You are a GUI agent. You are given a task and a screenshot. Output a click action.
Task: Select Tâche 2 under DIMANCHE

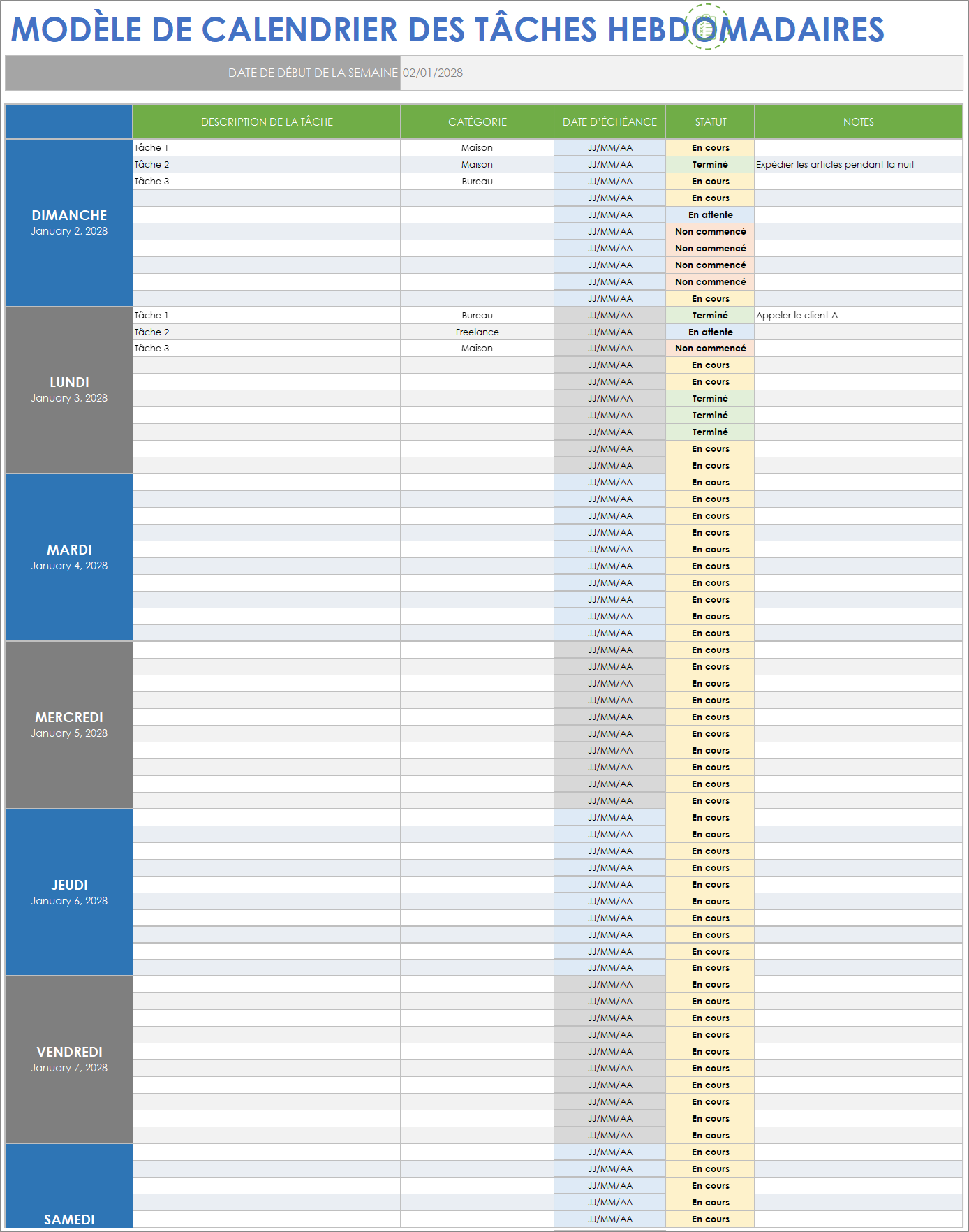(267, 164)
